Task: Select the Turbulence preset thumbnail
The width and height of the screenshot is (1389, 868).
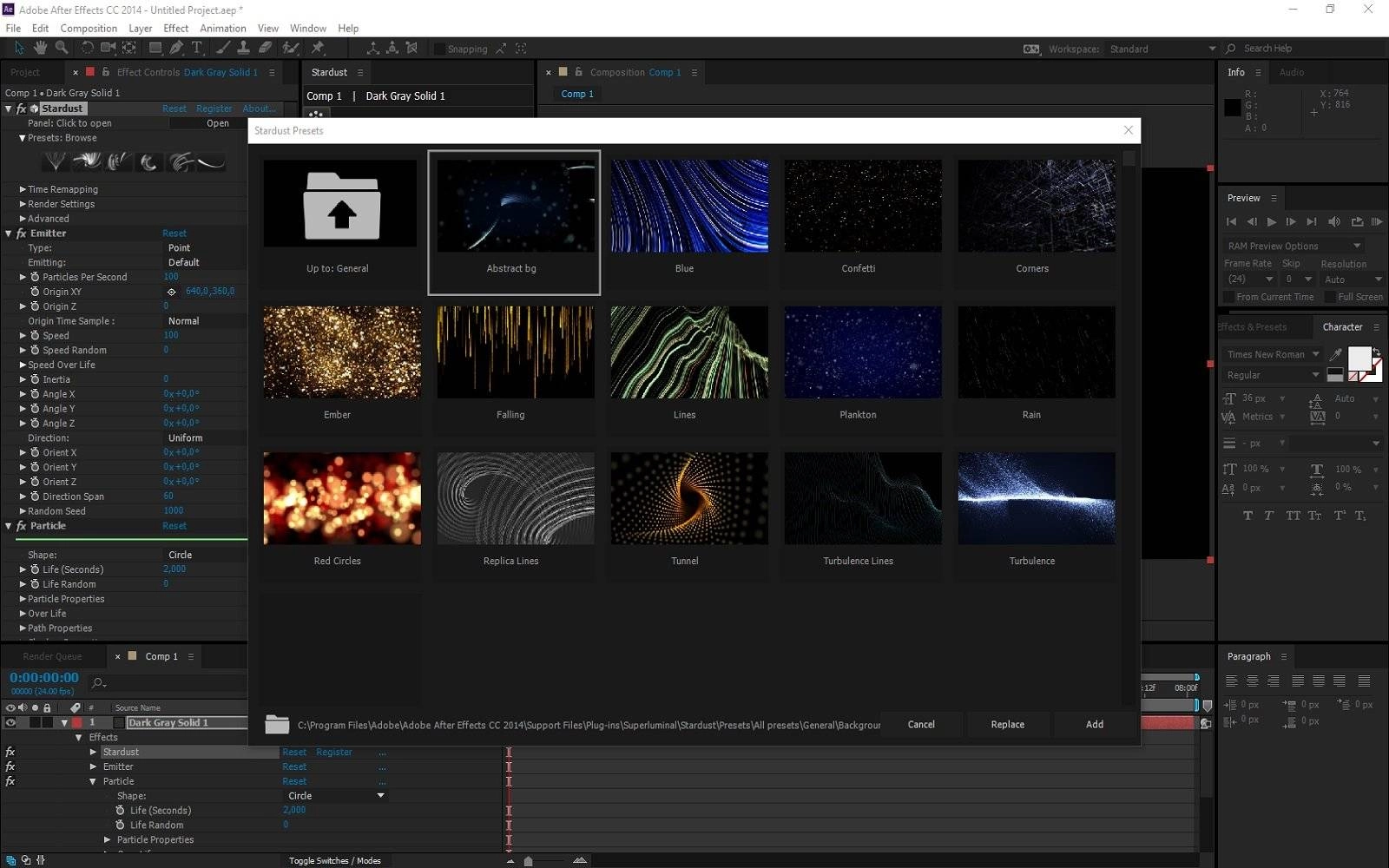Action: tap(1037, 498)
